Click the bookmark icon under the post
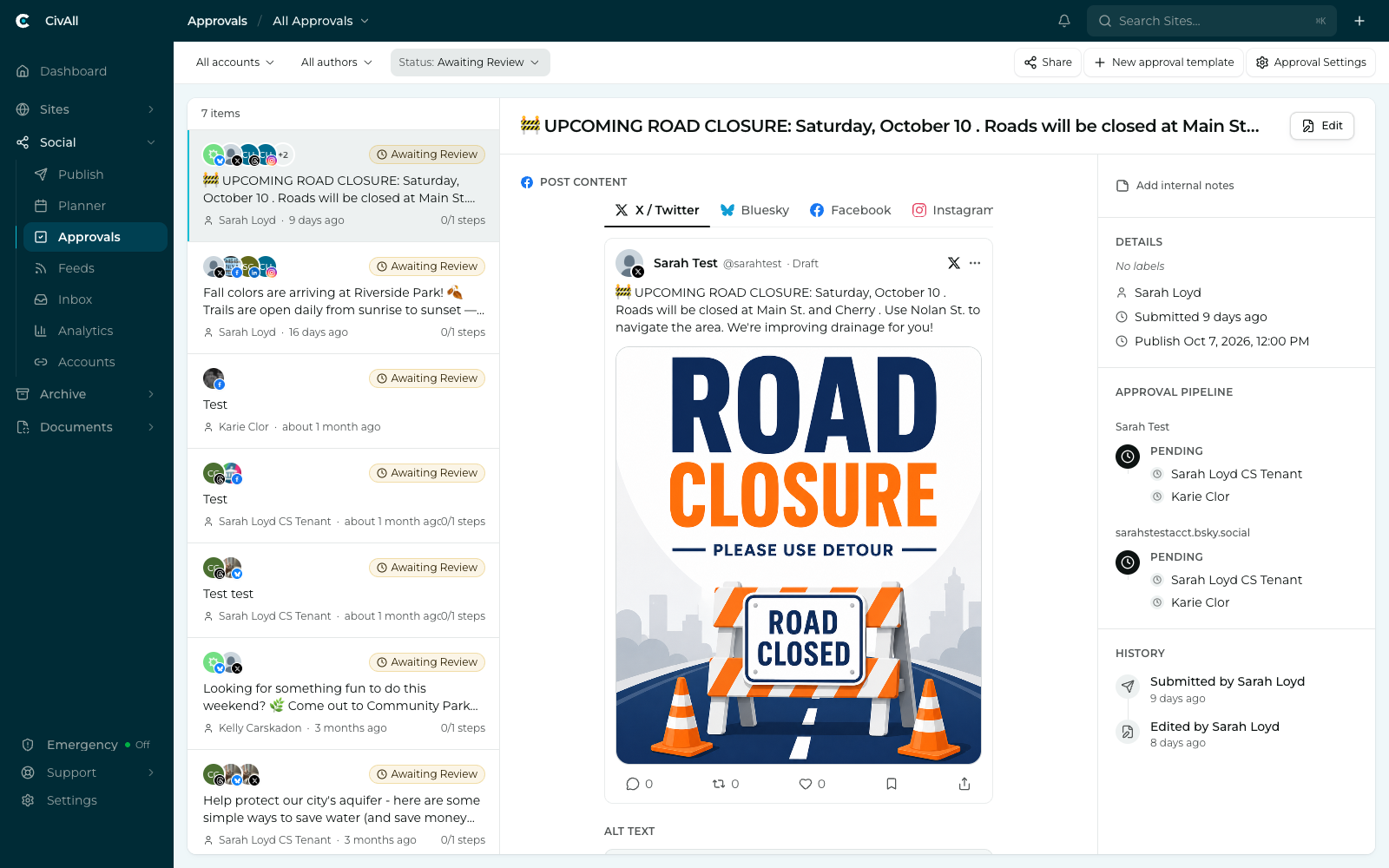Viewport: 1389px width, 868px height. (892, 784)
